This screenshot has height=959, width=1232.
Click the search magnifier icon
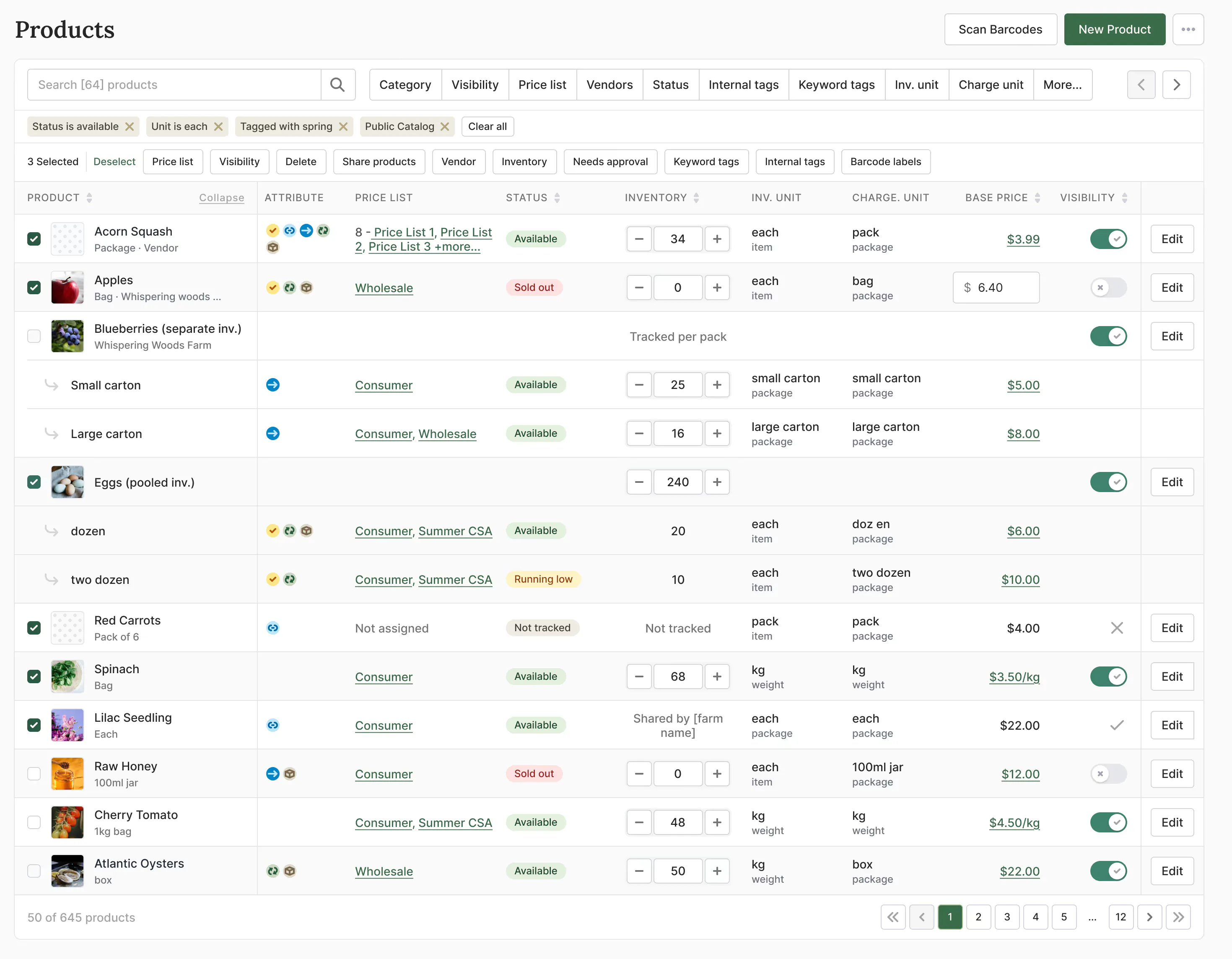pos(337,85)
